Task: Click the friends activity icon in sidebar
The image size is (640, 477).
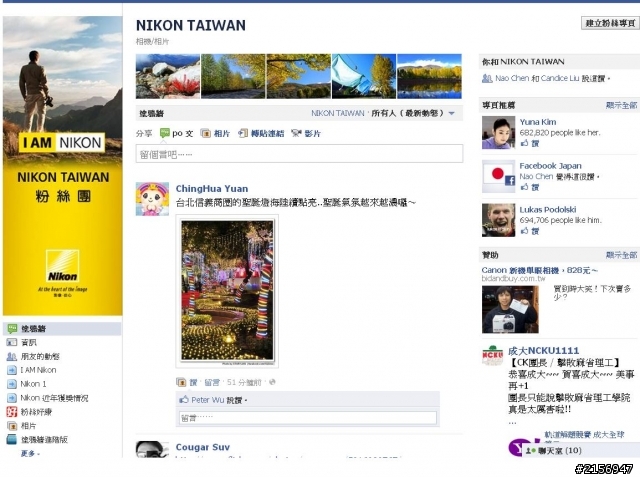Action: (x=12, y=356)
